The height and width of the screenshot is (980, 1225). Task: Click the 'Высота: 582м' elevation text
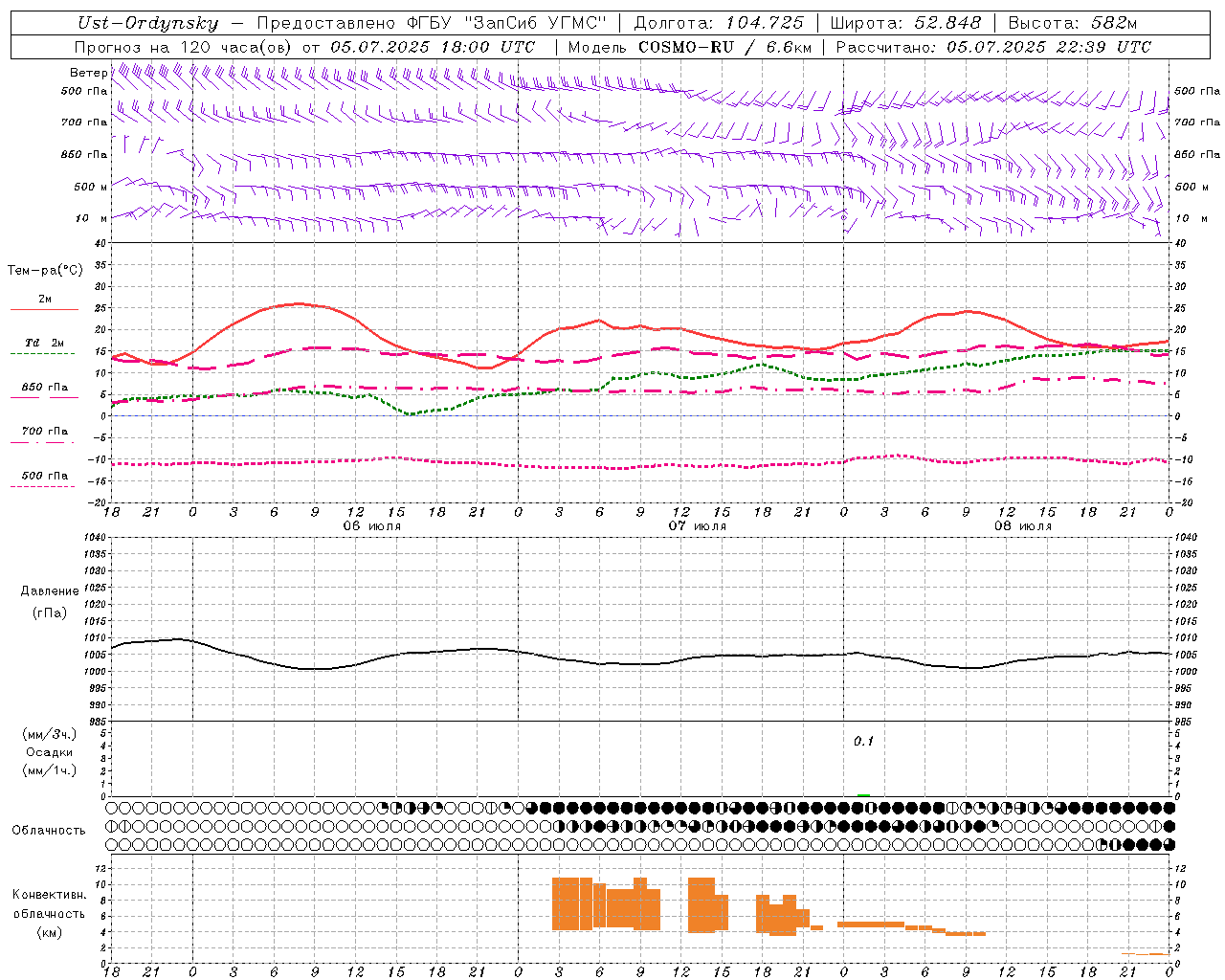coord(1073,23)
